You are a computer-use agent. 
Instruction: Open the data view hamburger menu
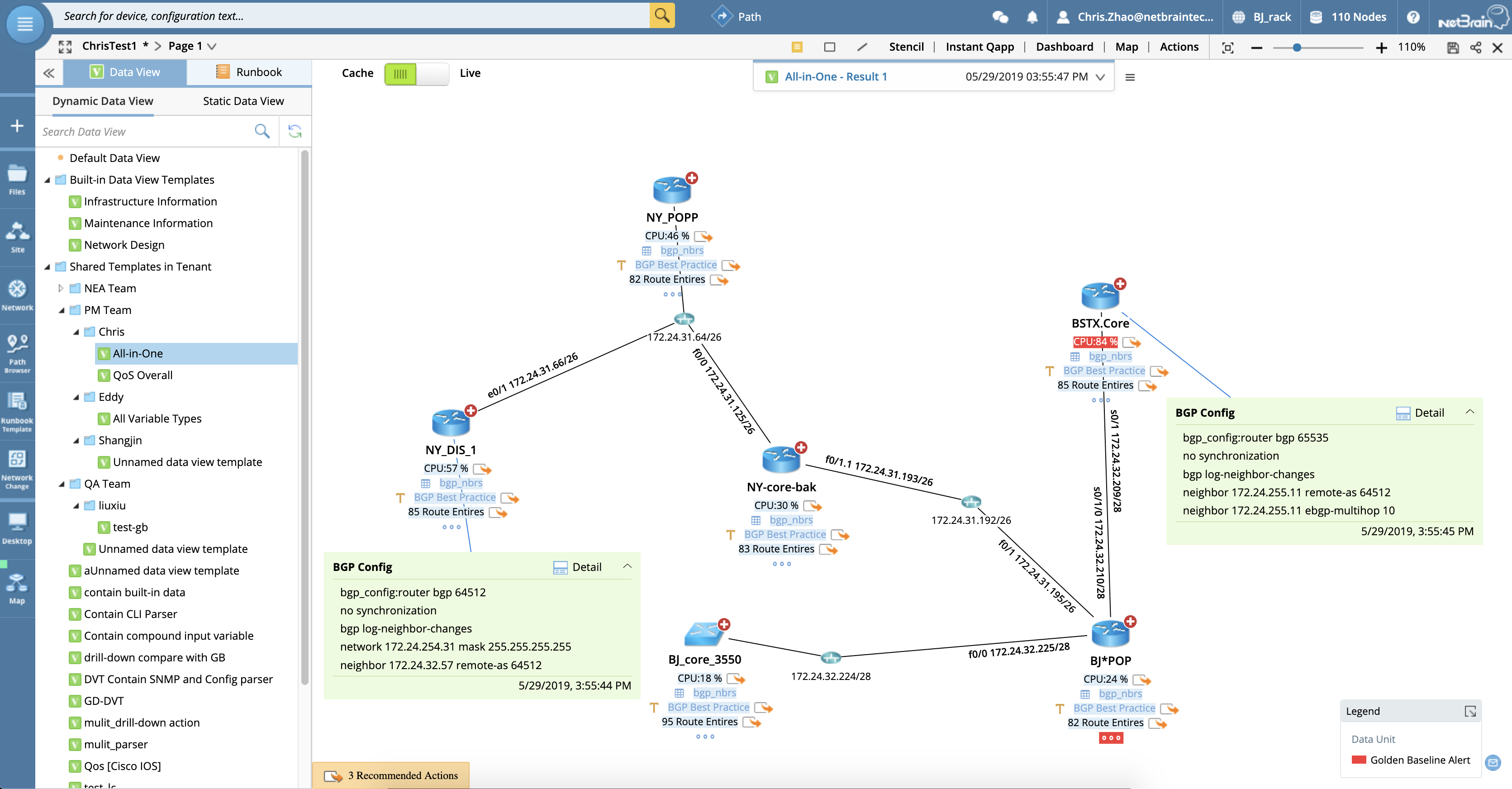[x=1130, y=77]
